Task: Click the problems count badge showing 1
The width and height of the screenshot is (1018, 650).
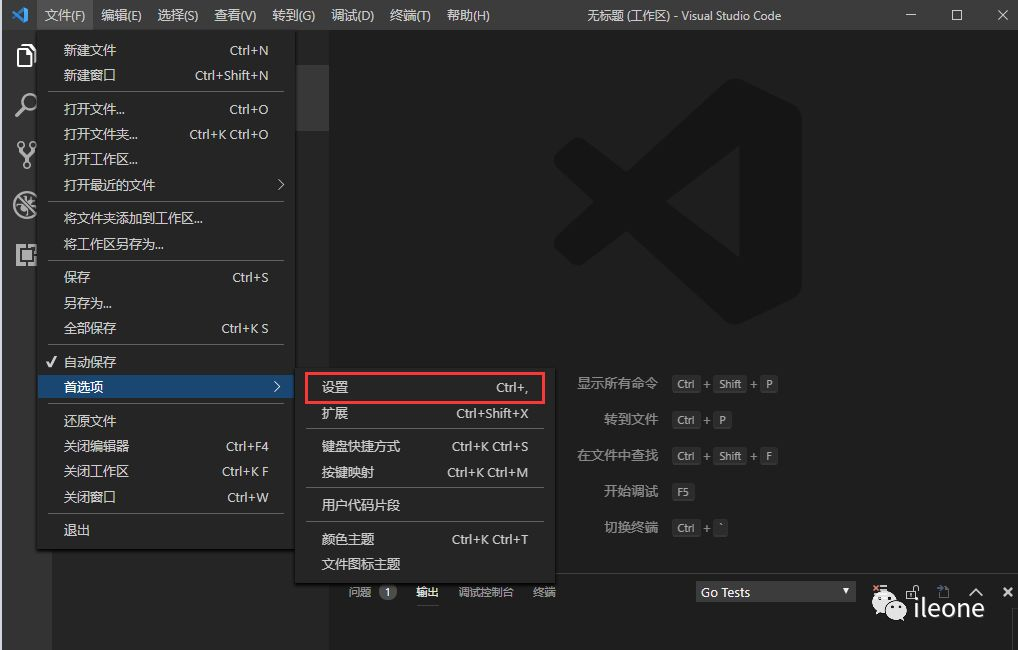Action: (388, 592)
